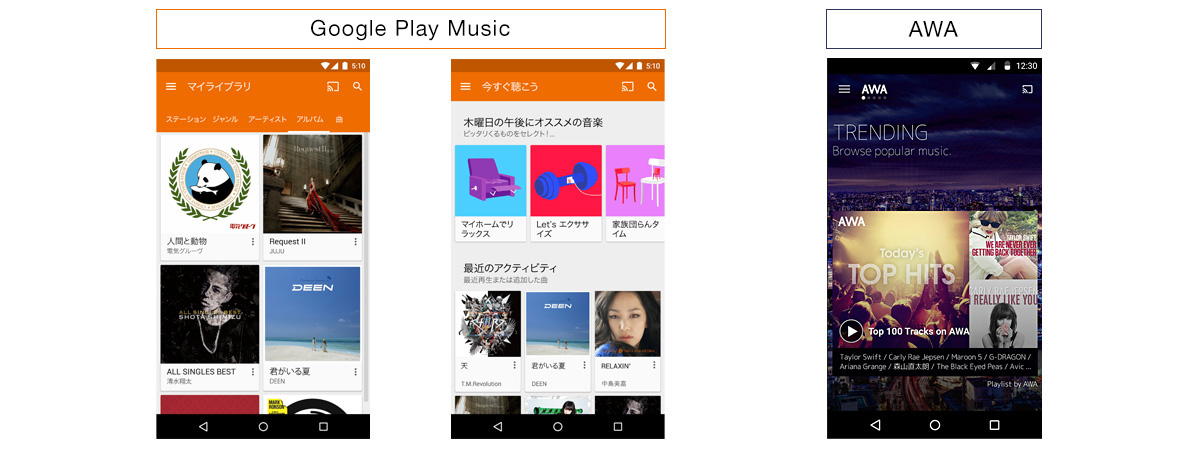Open the Let's エクササイズ station card
Screen dimensions: 1200x450
point(566,193)
